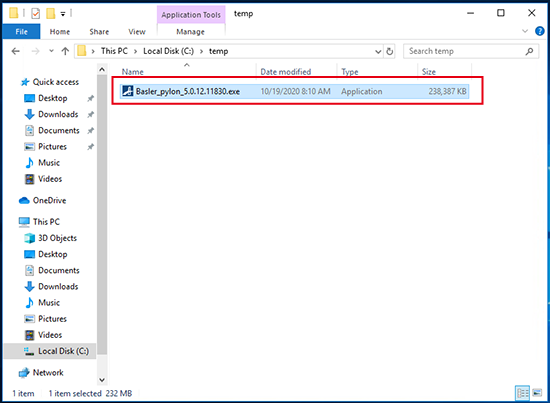Viewport: 551px width, 404px height.
Task: Sort by the Date modified column
Action: [x=286, y=72]
